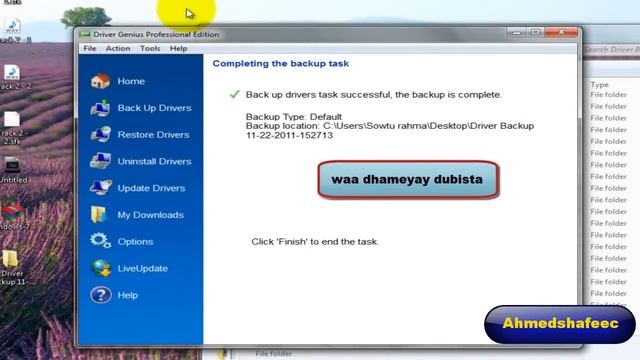
Task: Open the Help menu in menu bar
Action: tap(178, 48)
